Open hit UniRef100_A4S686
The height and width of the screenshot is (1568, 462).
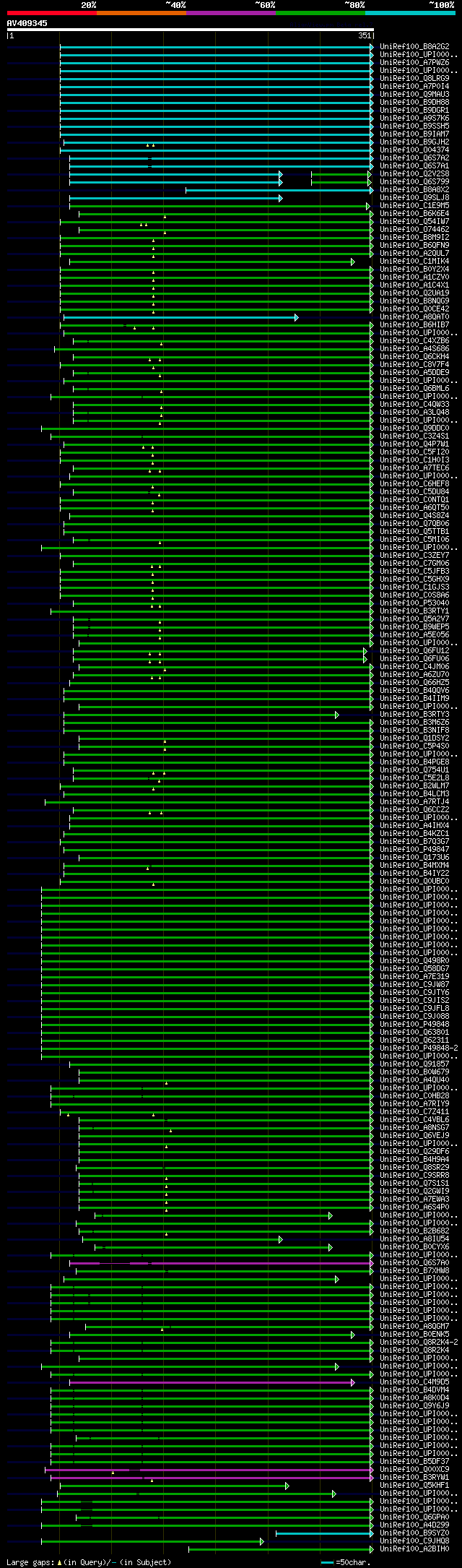[414, 349]
